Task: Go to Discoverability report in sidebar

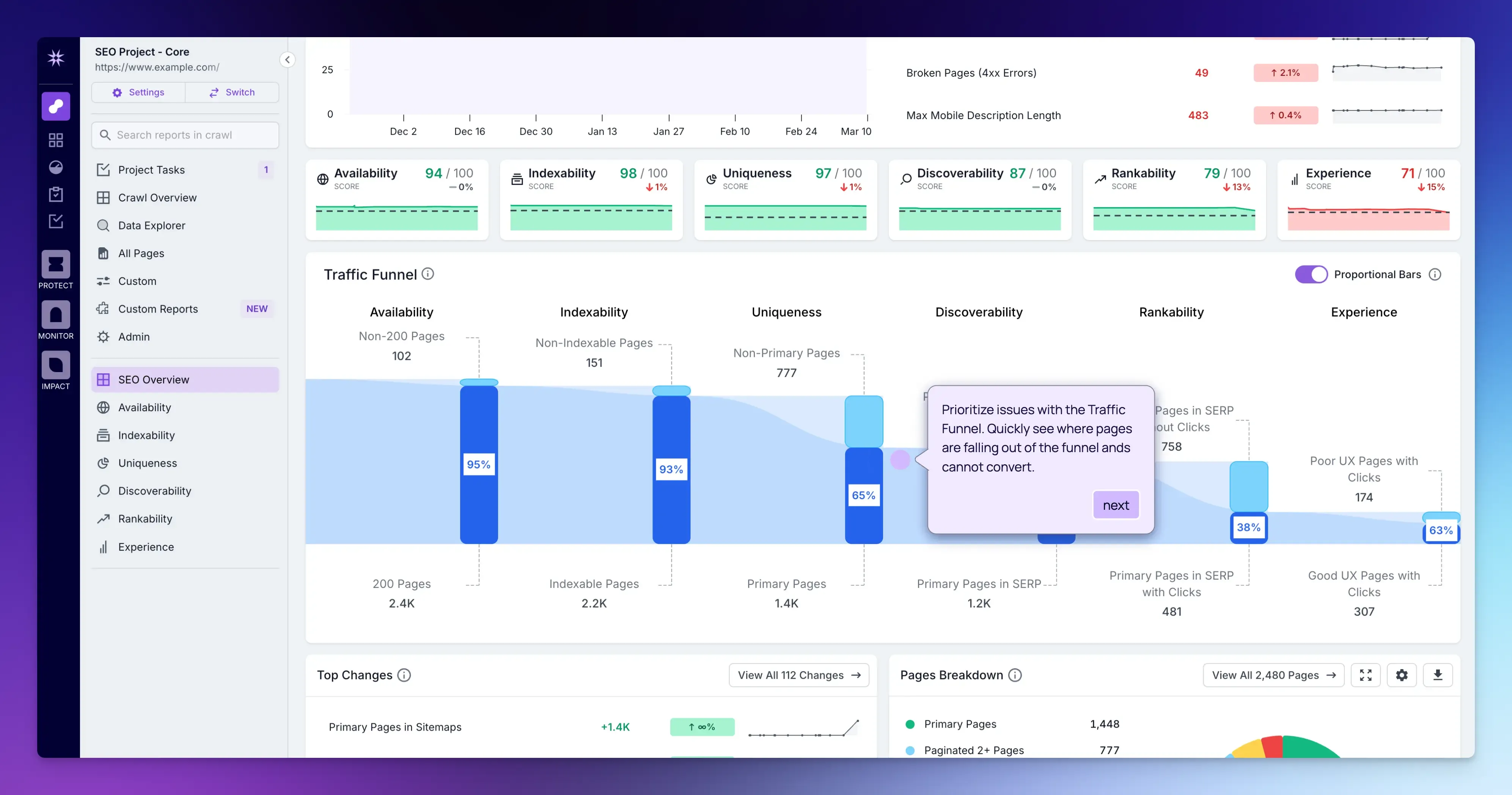Action: click(154, 491)
